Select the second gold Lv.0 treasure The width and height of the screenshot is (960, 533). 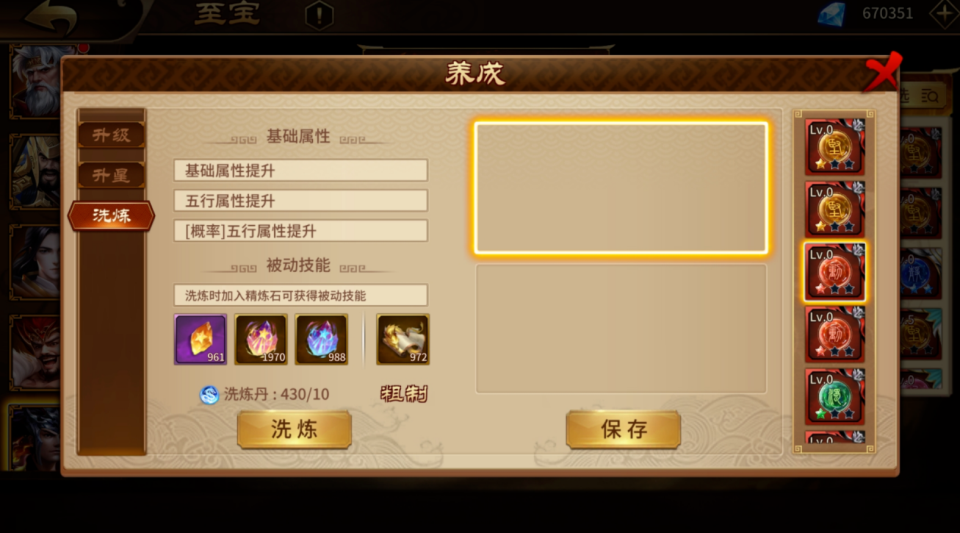tap(834, 209)
